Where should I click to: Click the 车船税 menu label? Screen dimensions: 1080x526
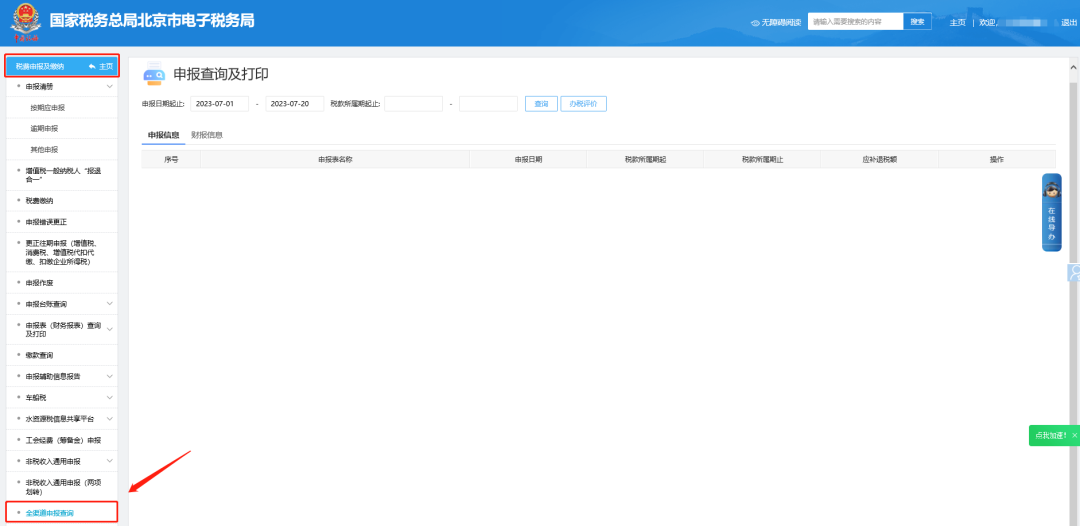point(36,398)
